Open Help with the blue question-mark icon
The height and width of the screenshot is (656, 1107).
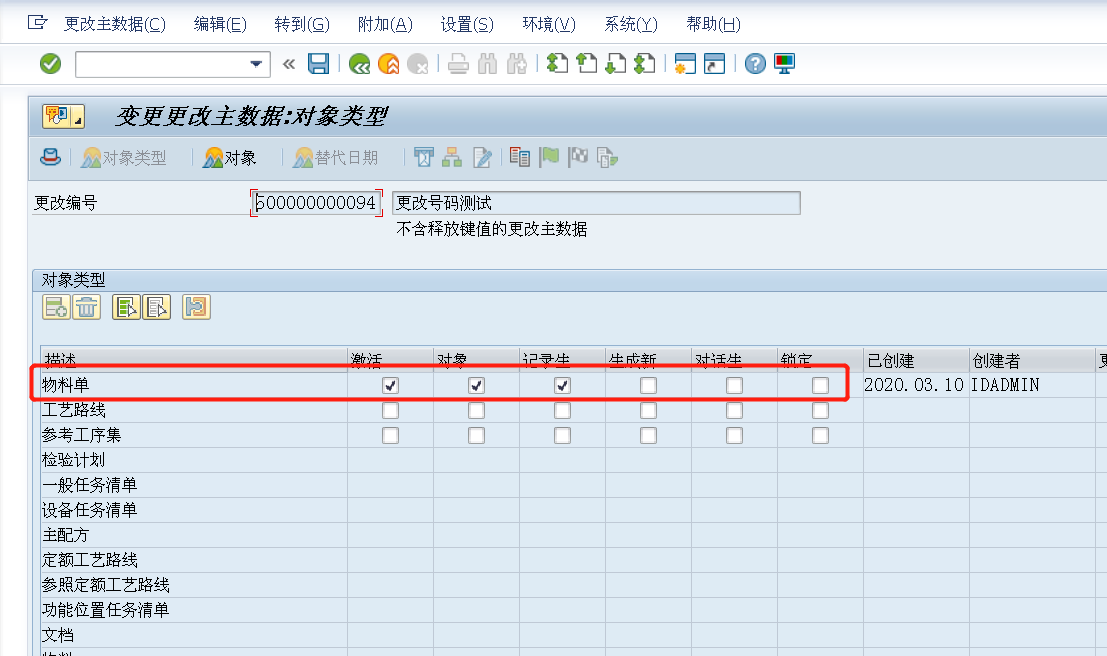click(x=755, y=64)
